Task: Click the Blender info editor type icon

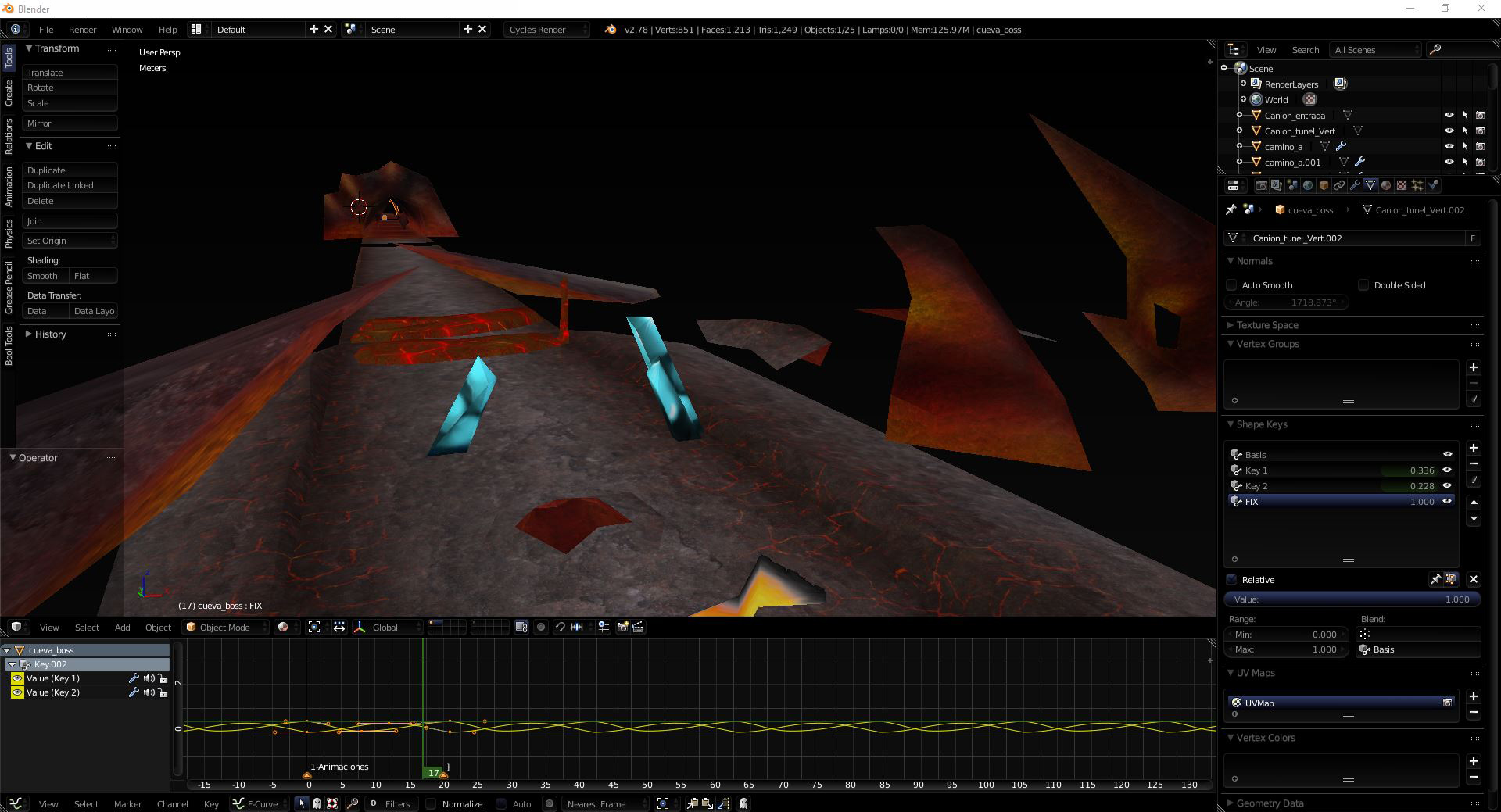Action: 16,29
